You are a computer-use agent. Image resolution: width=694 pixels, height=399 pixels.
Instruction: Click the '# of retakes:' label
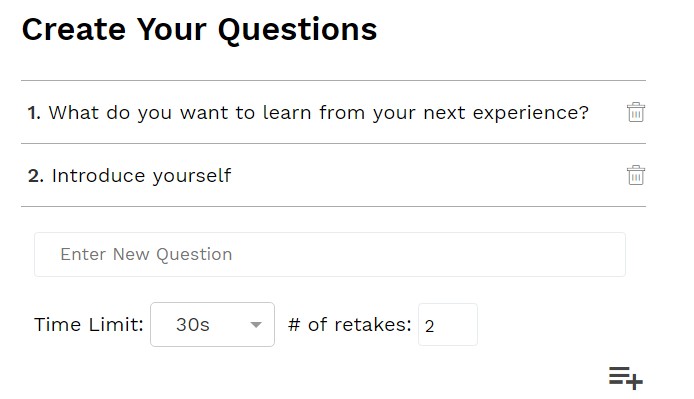coord(350,325)
